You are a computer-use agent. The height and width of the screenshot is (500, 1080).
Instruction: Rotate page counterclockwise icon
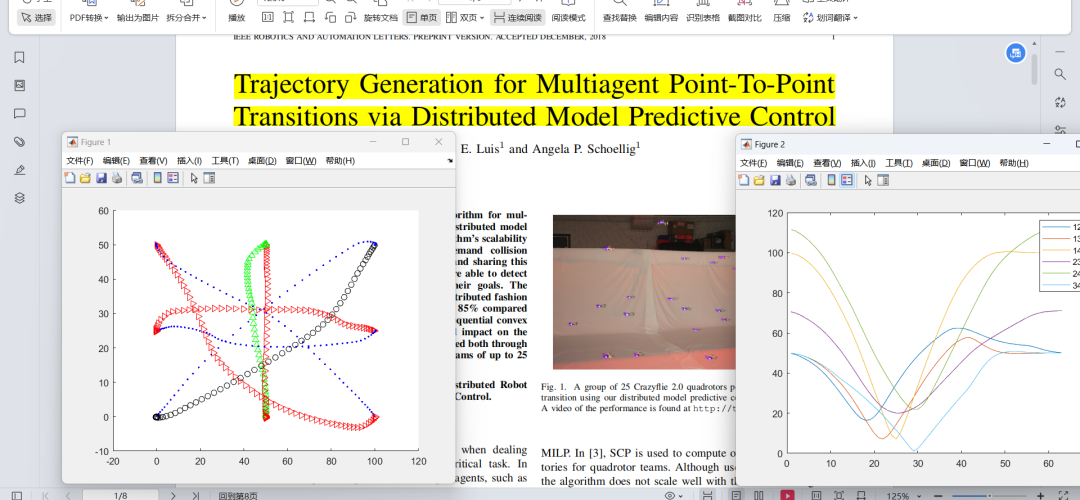pos(330,17)
